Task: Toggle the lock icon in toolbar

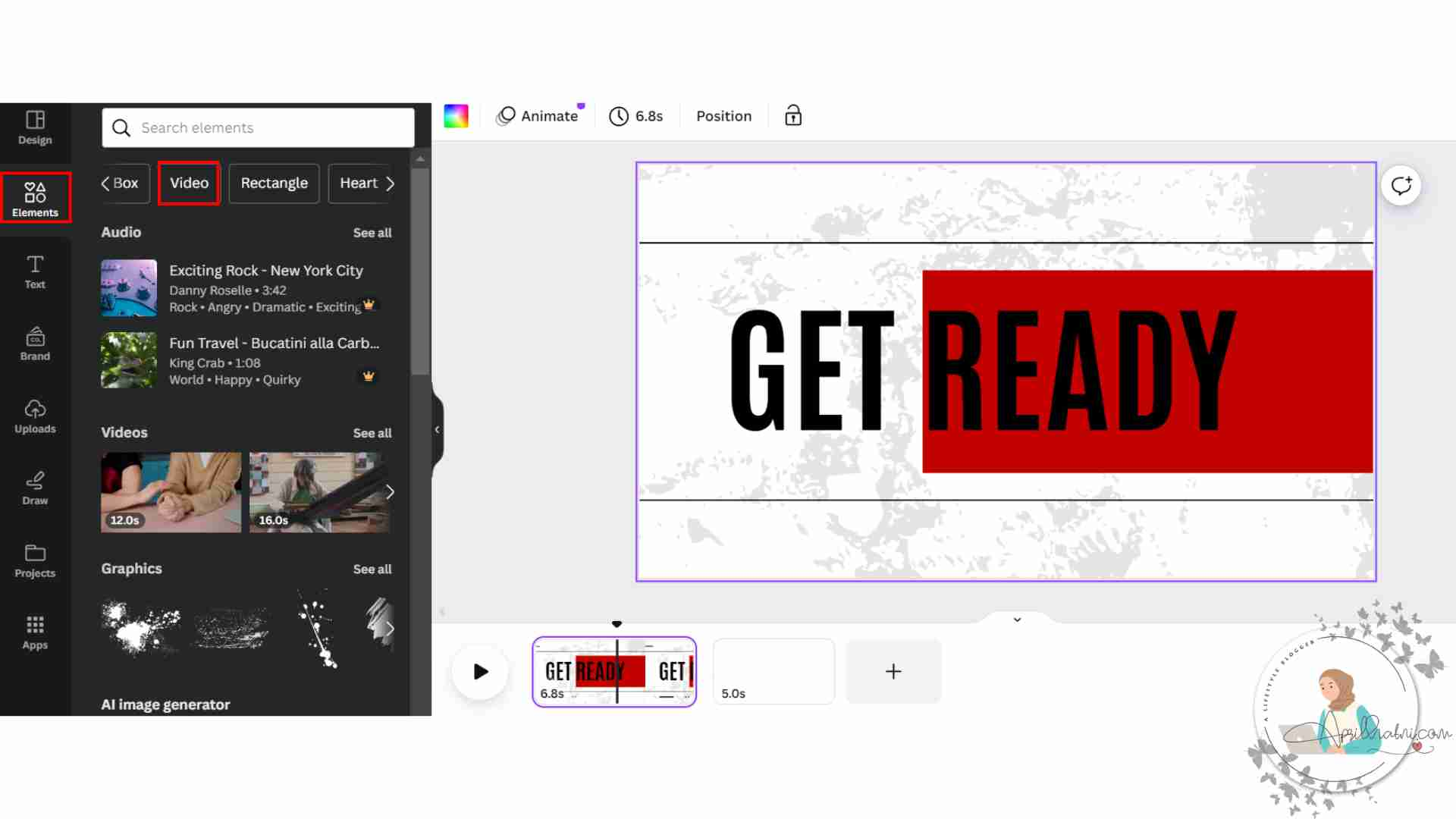Action: point(793,116)
